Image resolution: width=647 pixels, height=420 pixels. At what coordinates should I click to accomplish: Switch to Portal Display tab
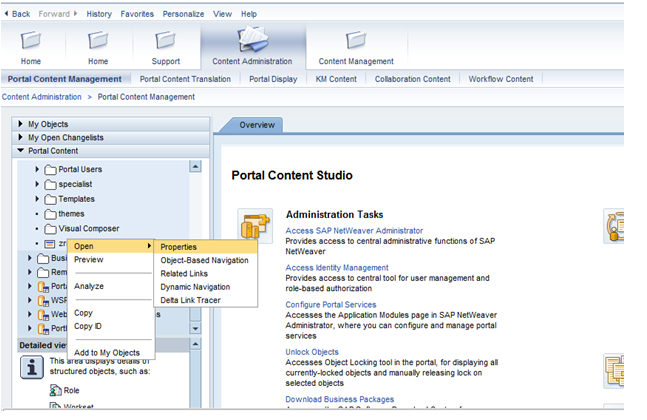[273, 79]
